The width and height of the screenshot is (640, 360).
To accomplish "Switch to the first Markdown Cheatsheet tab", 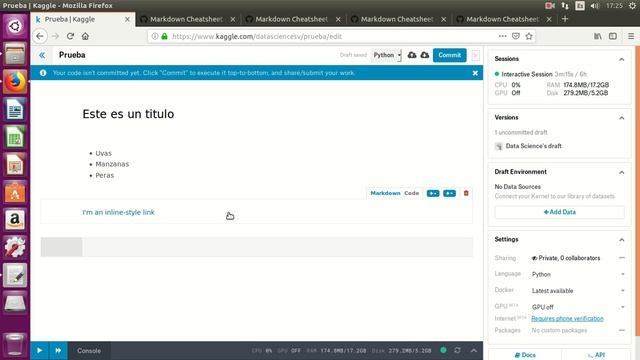I will (187, 19).
